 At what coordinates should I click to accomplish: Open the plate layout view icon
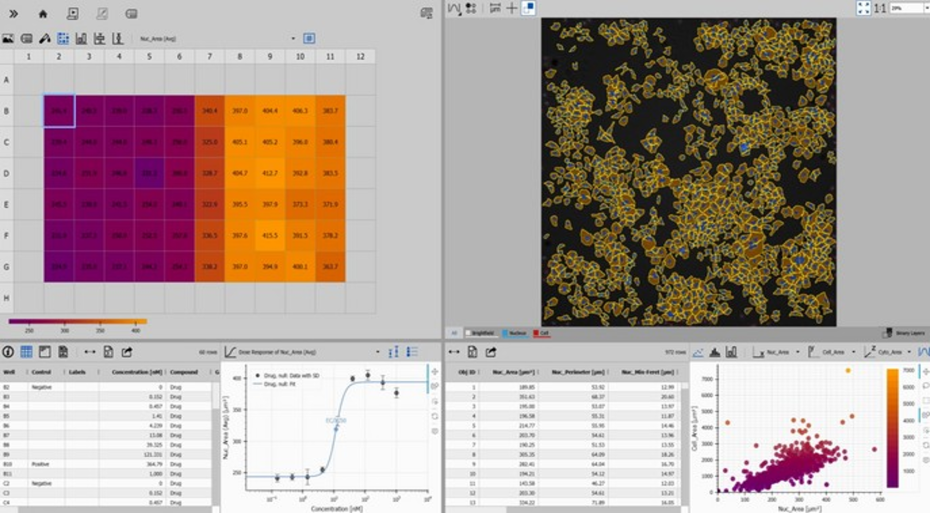click(44, 352)
